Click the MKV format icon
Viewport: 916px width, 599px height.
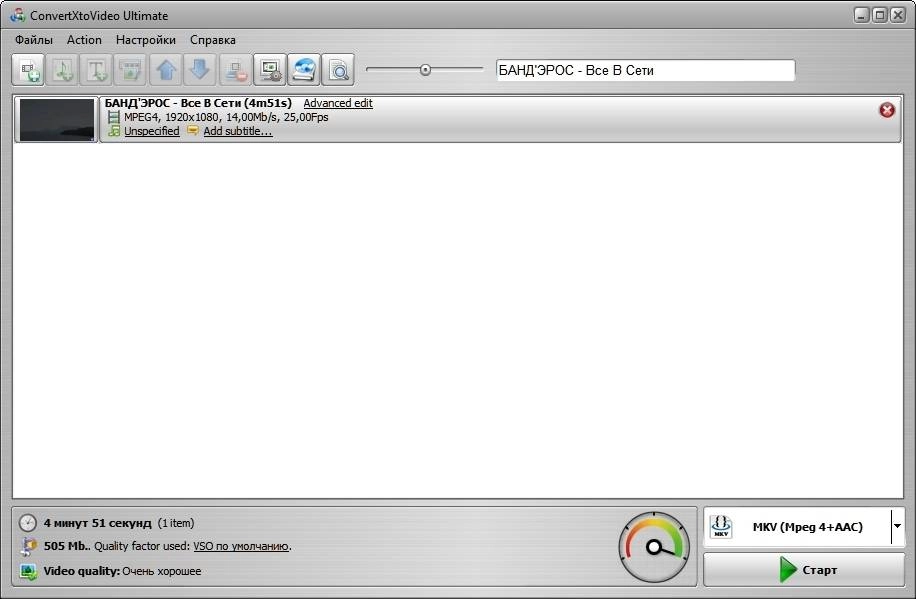(721, 527)
